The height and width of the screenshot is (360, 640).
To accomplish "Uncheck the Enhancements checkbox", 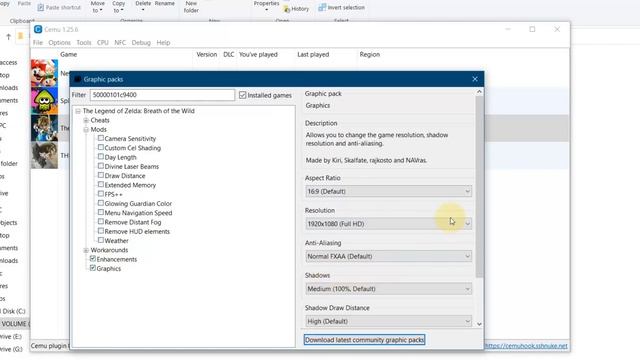I will [x=93, y=259].
